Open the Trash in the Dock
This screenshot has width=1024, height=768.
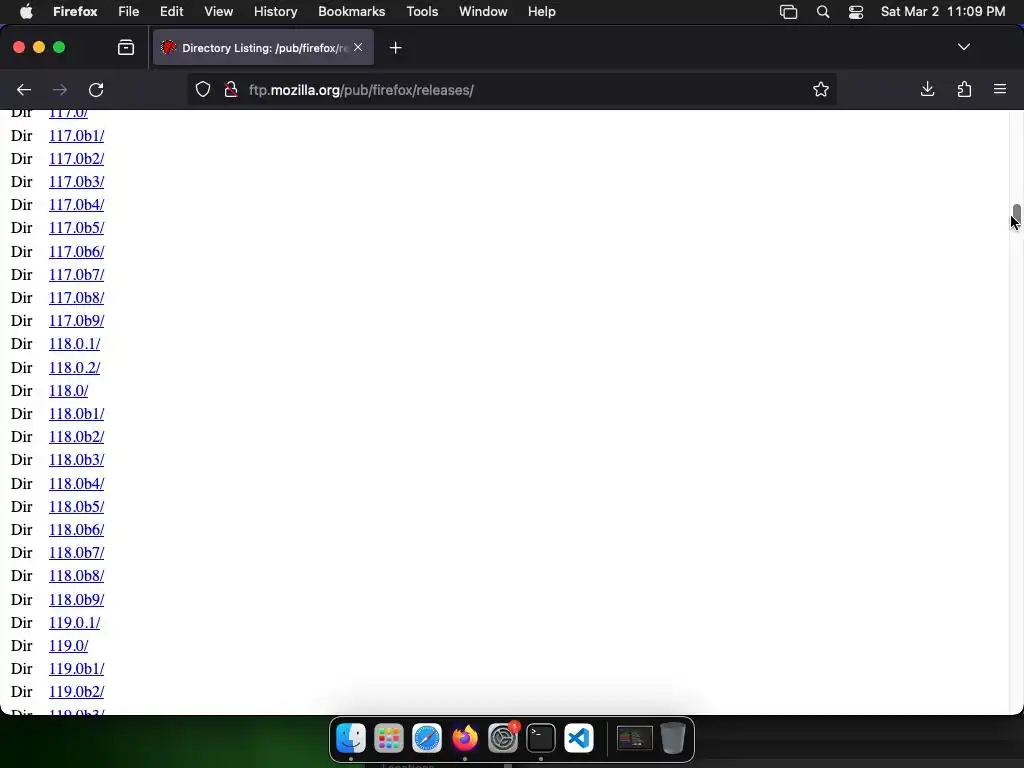click(673, 738)
